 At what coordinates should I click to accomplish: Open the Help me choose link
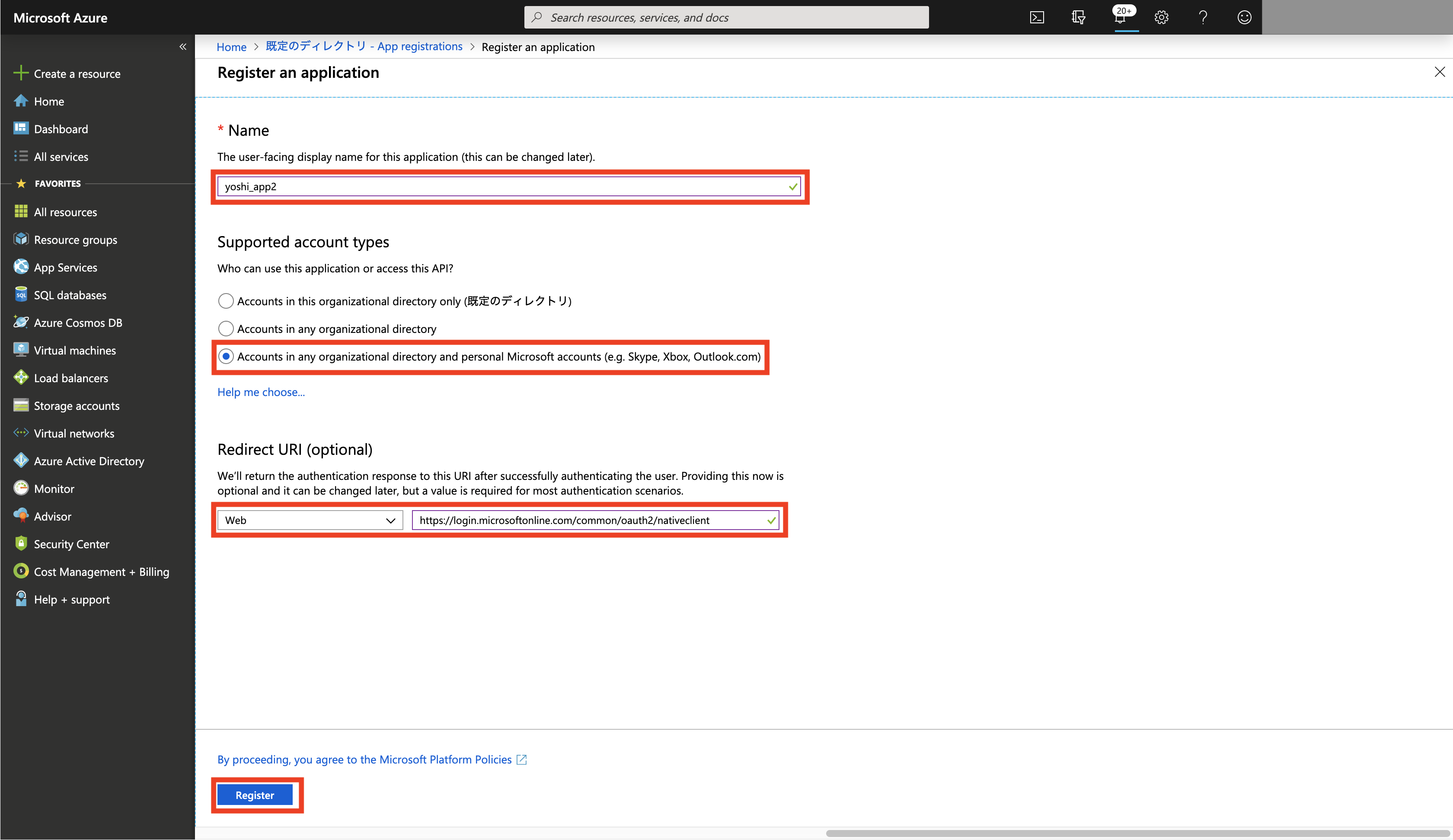click(261, 392)
